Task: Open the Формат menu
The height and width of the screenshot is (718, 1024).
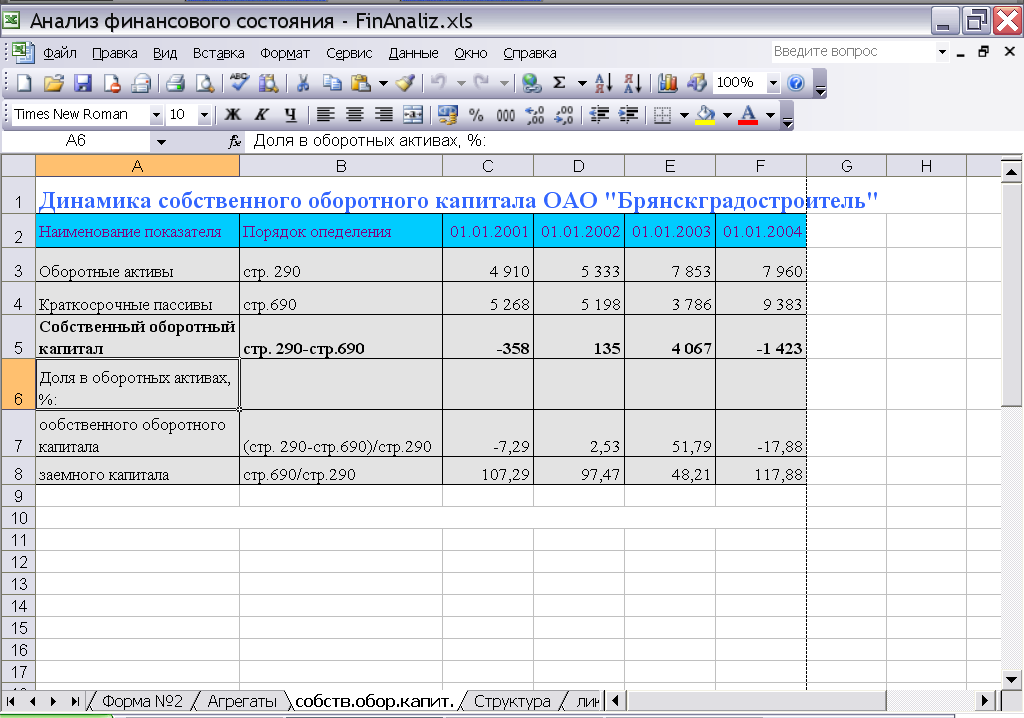Action: (285, 53)
